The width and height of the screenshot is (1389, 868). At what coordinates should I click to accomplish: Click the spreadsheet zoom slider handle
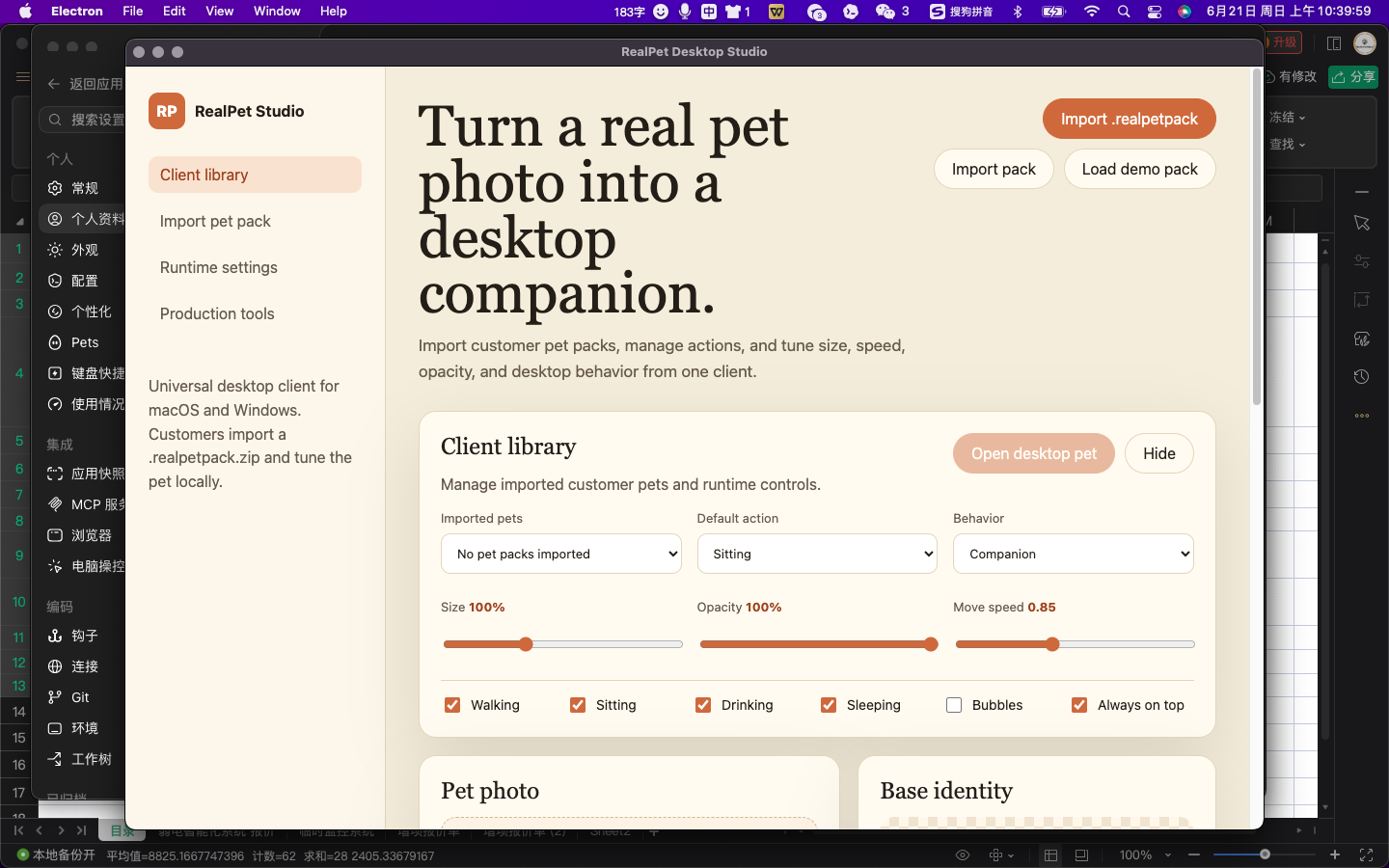tap(1265, 854)
